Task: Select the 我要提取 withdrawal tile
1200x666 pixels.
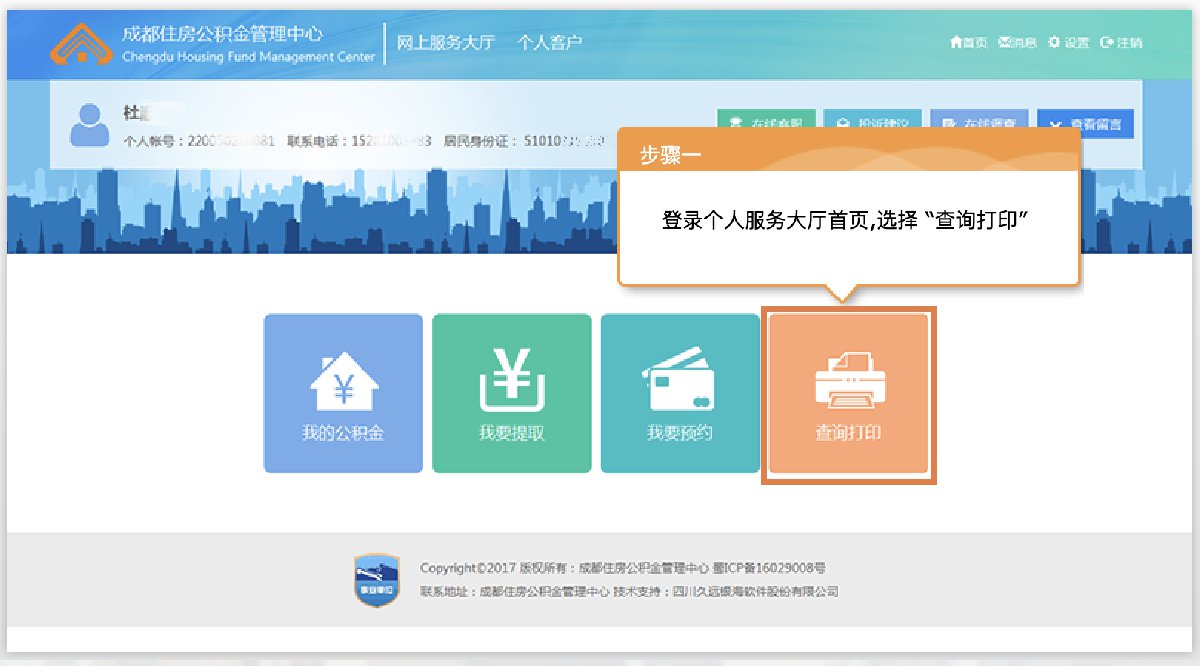Action: pos(511,393)
